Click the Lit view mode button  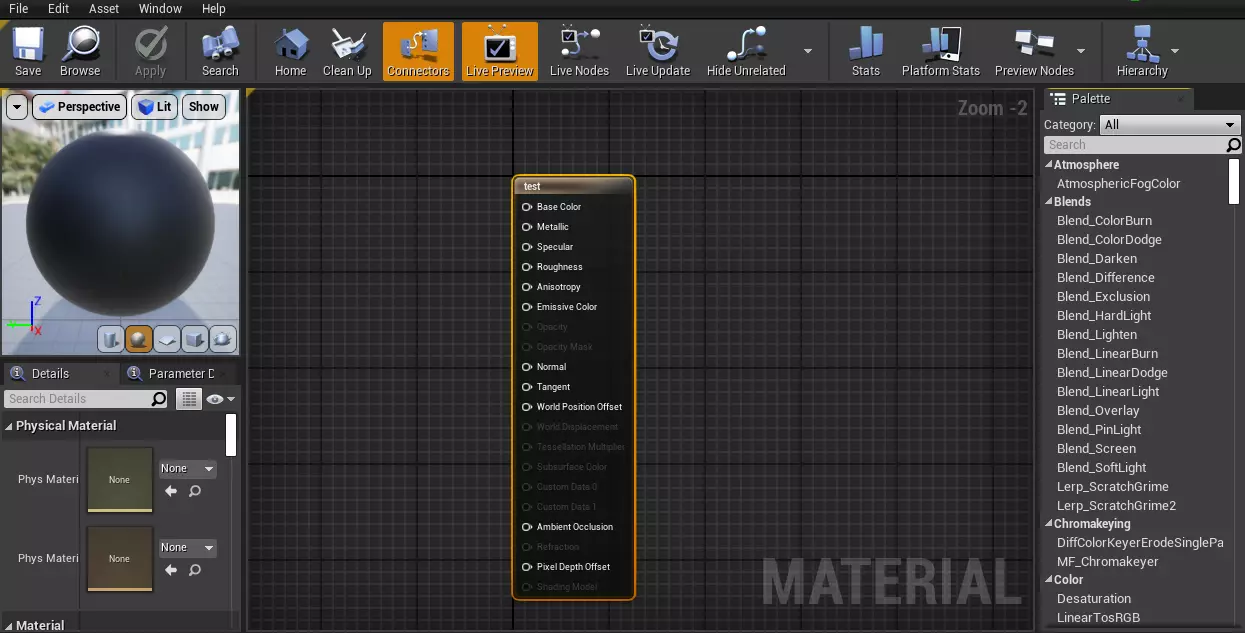pyautogui.click(x=154, y=107)
